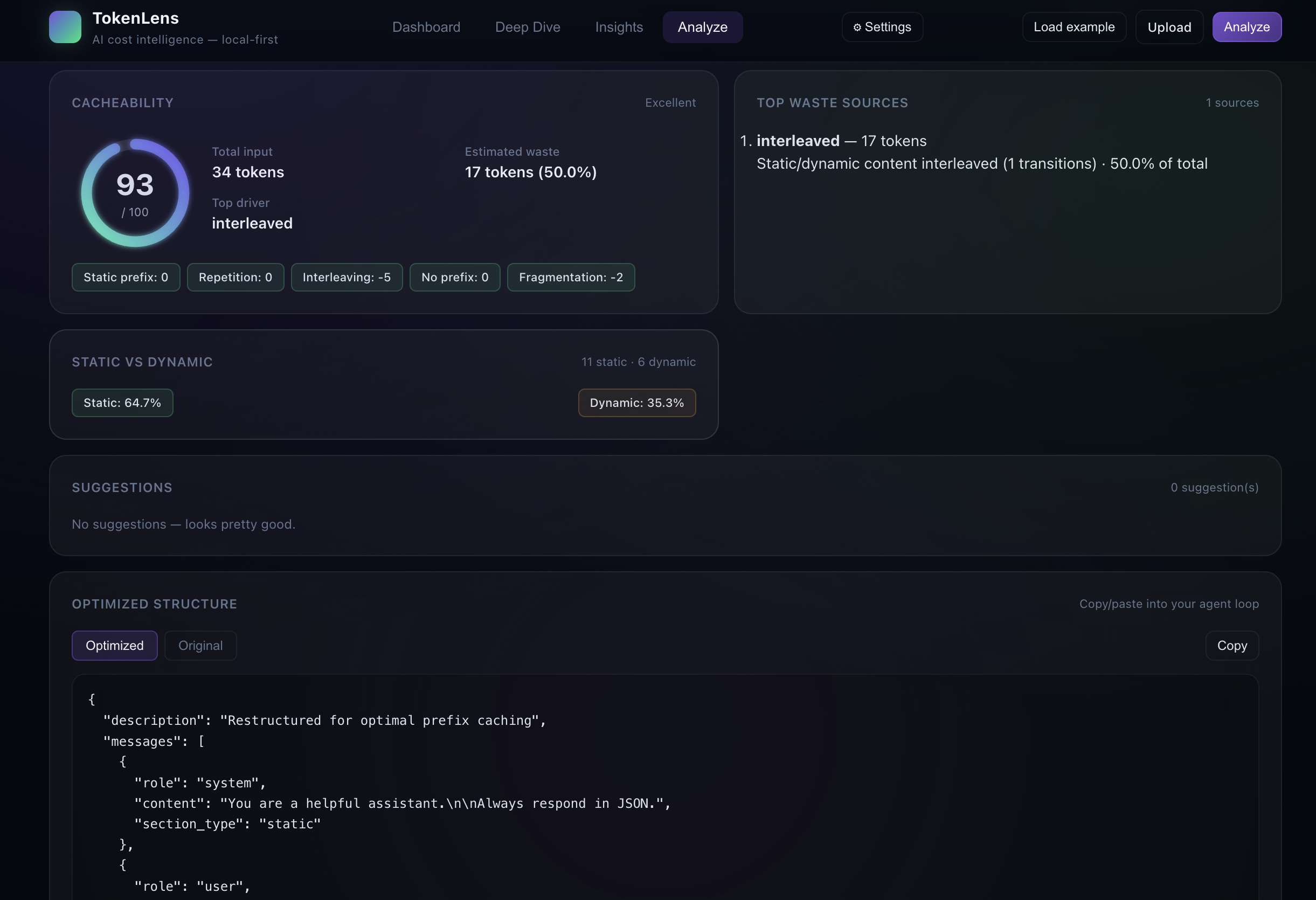Switch to the Original structure tab
Image resolution: width=1316 pixels, height=900 pixels.
click(x=200, y=646)
